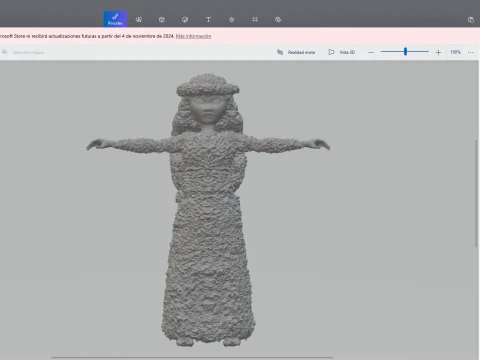
Task: Select the Text tool
Action: (x=208, y=20)
